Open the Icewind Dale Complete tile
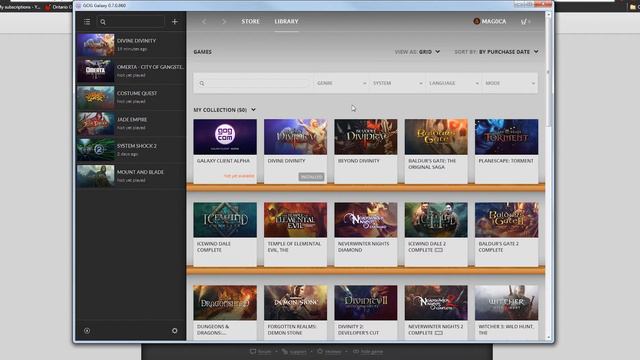640x360 pixels. (225, 234)
